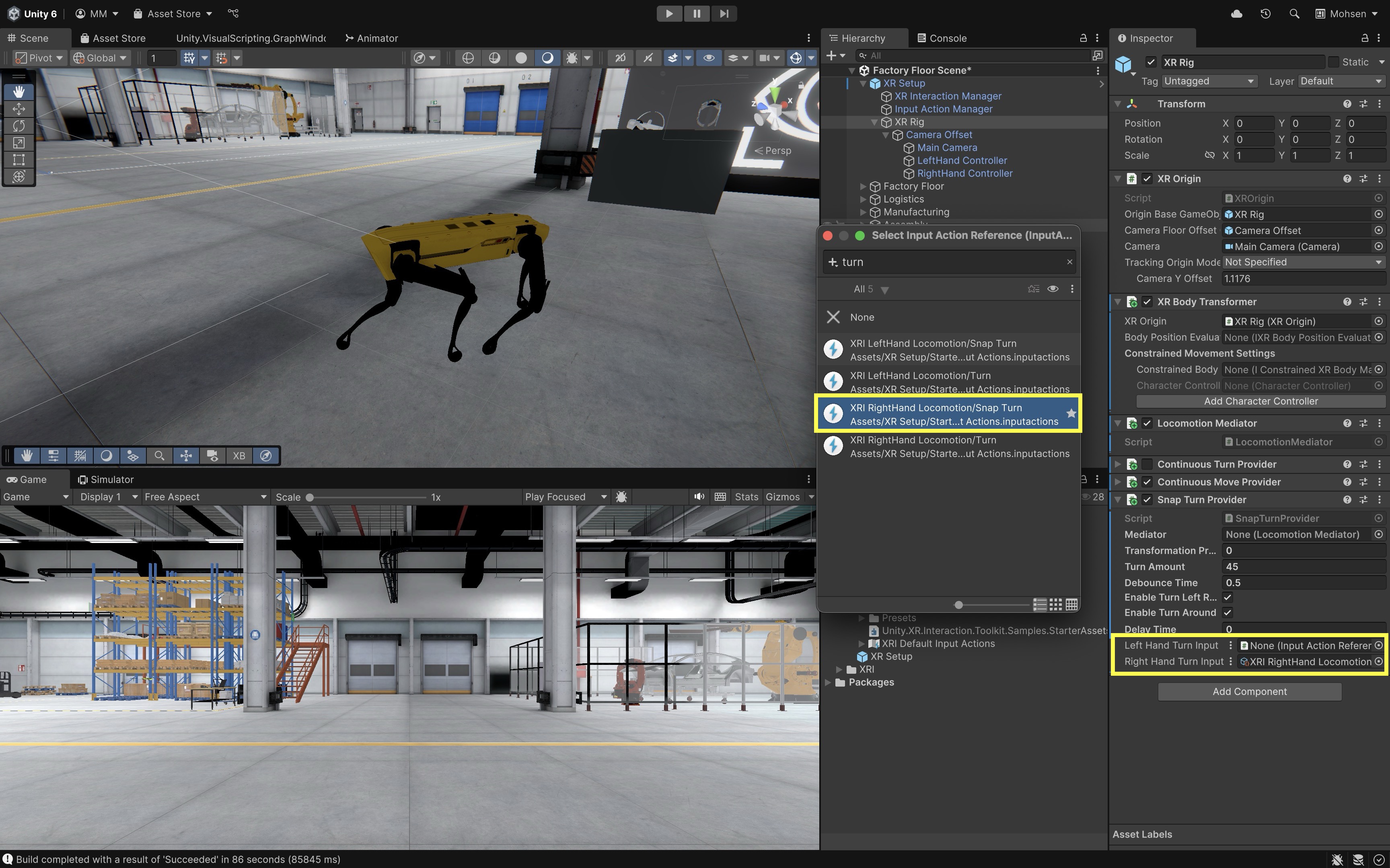The width and height of the screenshot is (1390, 868).
Task: Lock the Inspector panel
Action: (1365, 38)
